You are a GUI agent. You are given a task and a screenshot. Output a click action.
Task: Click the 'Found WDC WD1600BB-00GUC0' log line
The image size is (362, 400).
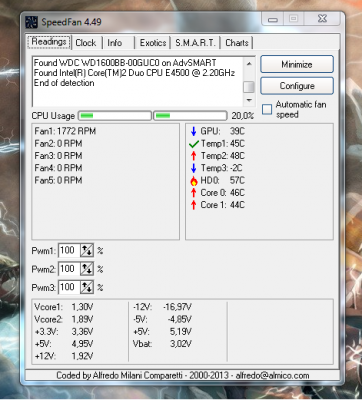125,63
